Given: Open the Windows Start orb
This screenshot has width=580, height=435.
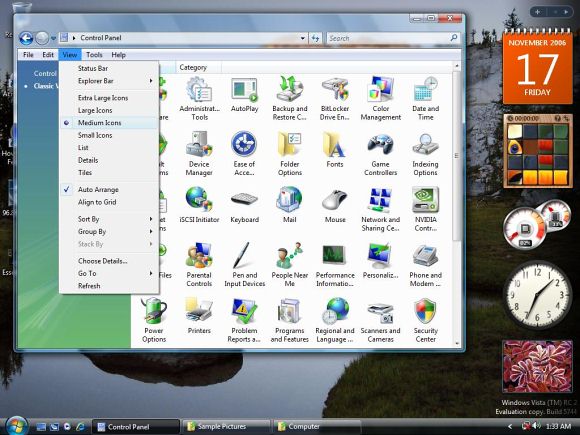Looking at the screenshot, I should pos(16,425).
